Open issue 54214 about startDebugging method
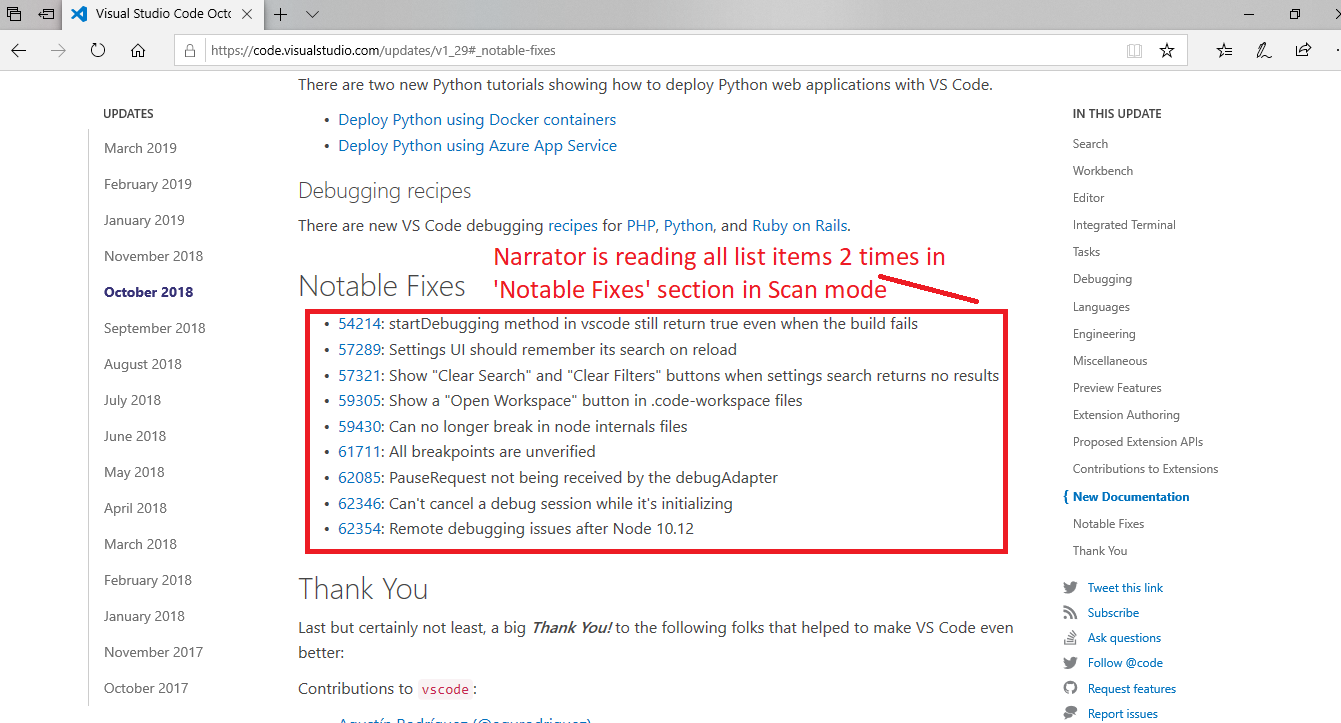The width and height of the screenshot is (1341, 723). tap(358, 323)
